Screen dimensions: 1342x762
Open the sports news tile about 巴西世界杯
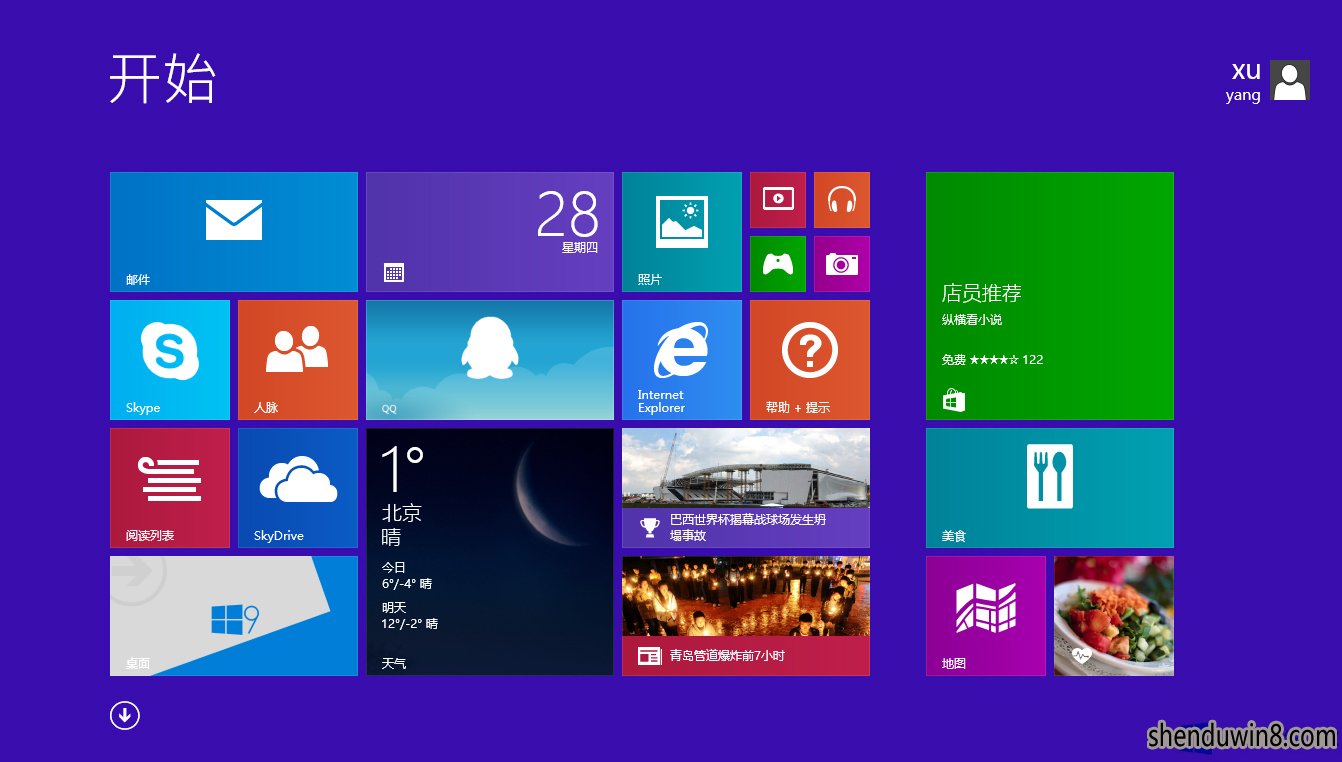pyautogui.click(x=746, y=488)
